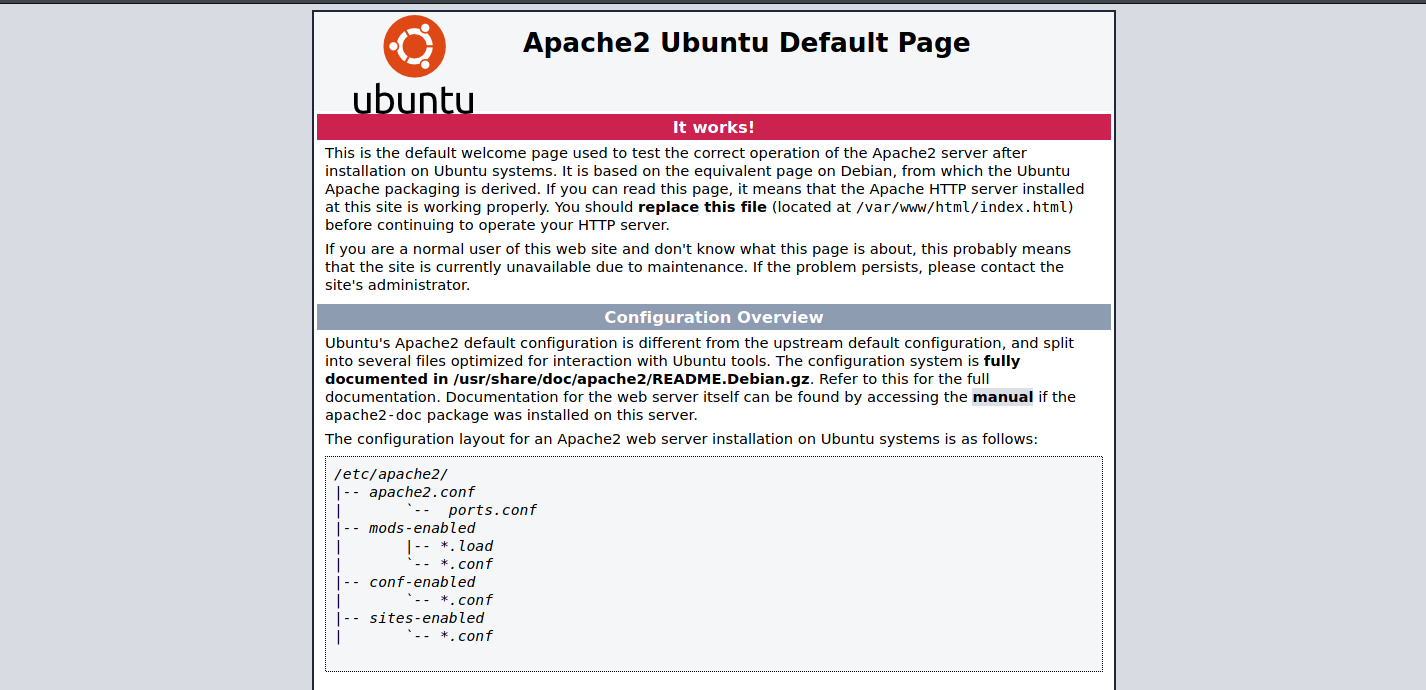
Task: Click the bold 'replace this file' text
Action: click(702, 207)
